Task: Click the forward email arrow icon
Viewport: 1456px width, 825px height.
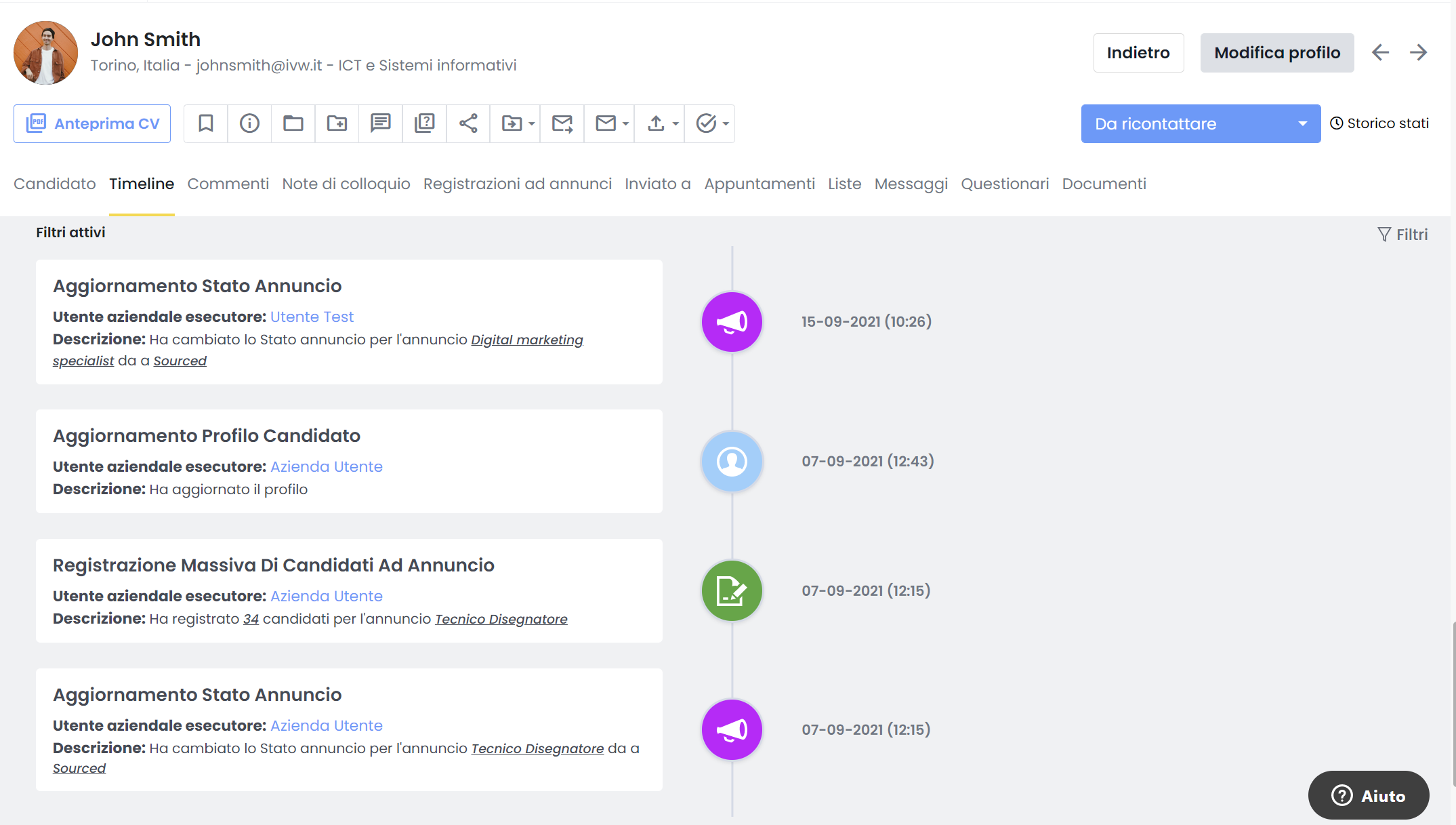Action: (x=562, y=123)
